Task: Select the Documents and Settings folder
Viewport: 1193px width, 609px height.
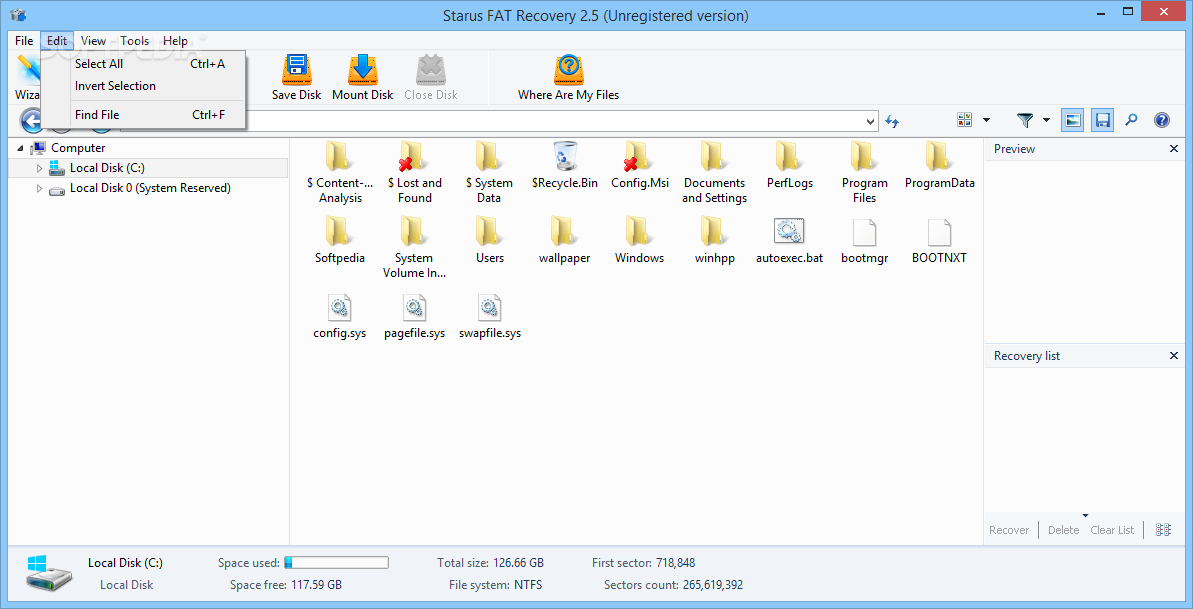Action: (714, 173)
